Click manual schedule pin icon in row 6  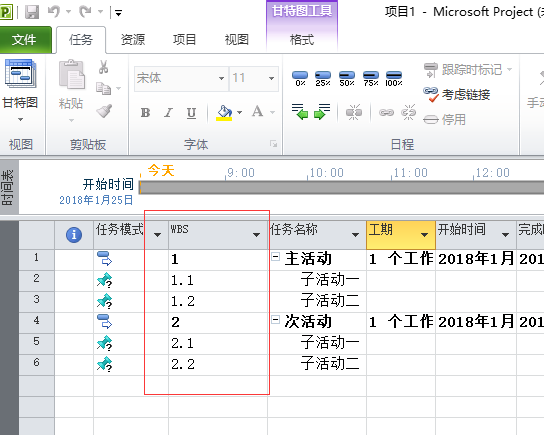(104, 364)
